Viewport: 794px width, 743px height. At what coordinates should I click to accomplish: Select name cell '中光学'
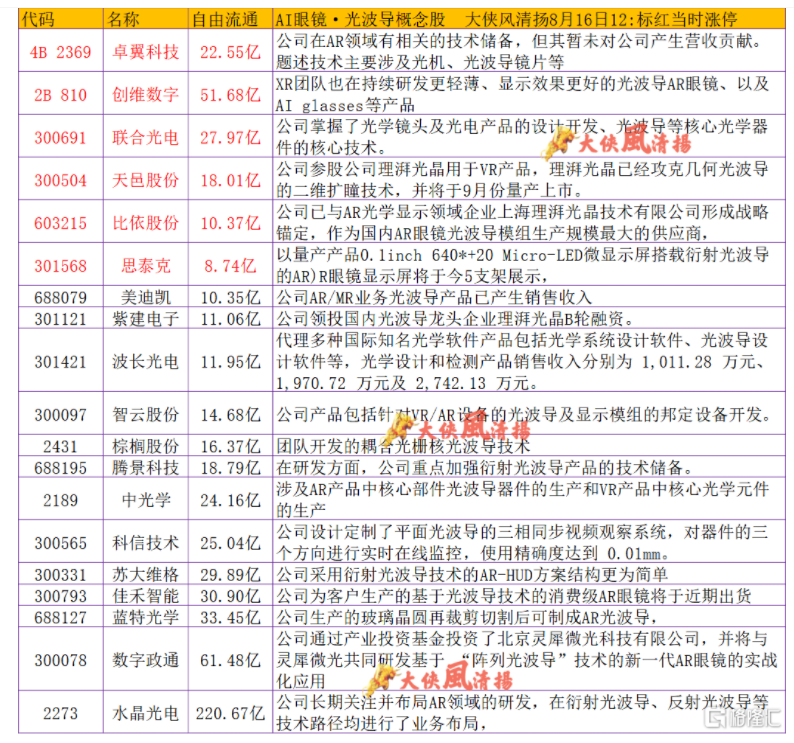click(x=146, y=499)
